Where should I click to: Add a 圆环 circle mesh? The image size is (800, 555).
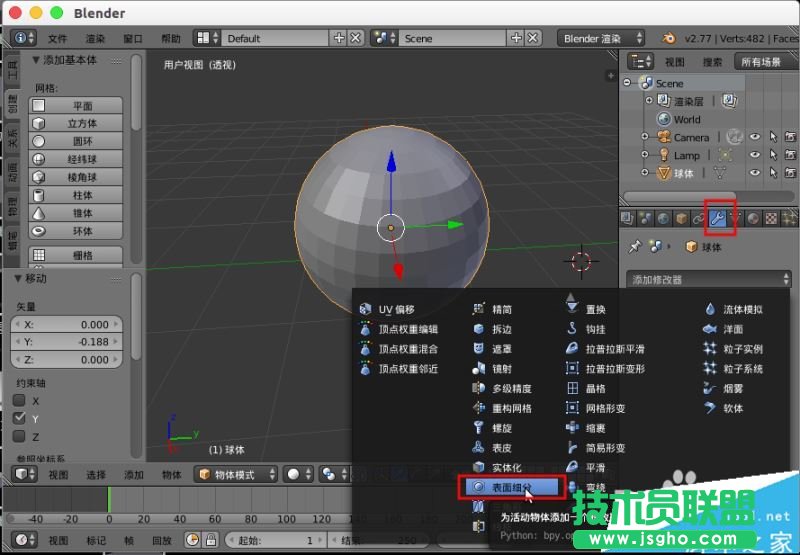point(76,141)
